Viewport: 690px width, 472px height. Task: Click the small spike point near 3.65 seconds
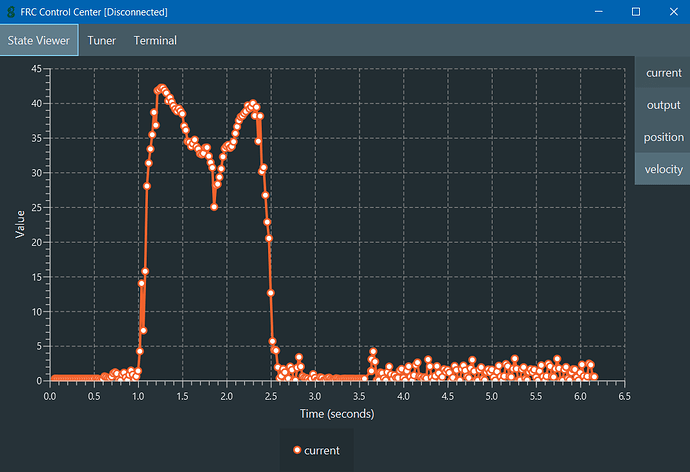click(x=373, y=352)
